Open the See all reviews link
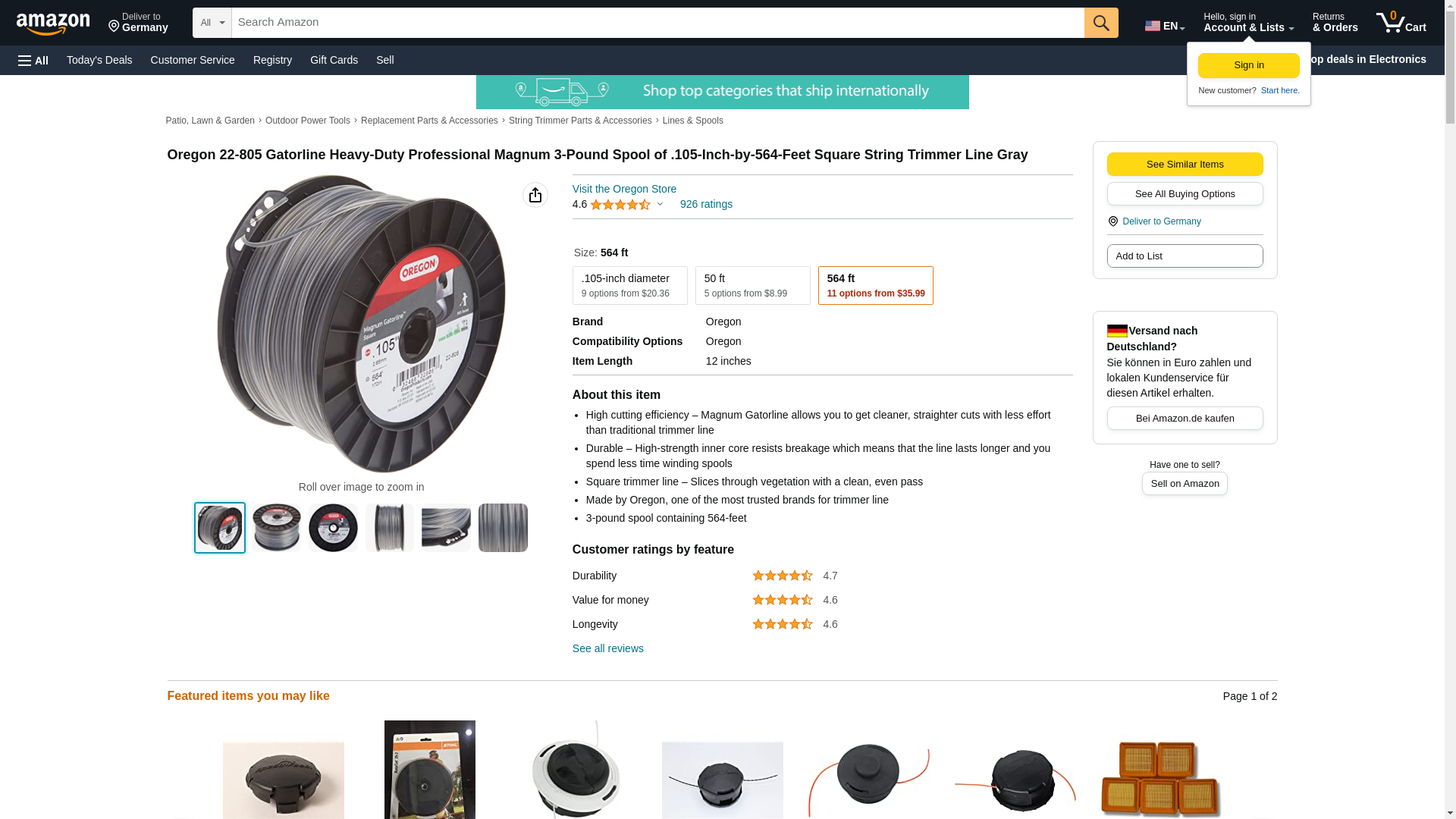This screenshot has width=1456, height=819. tap(608, 649)
